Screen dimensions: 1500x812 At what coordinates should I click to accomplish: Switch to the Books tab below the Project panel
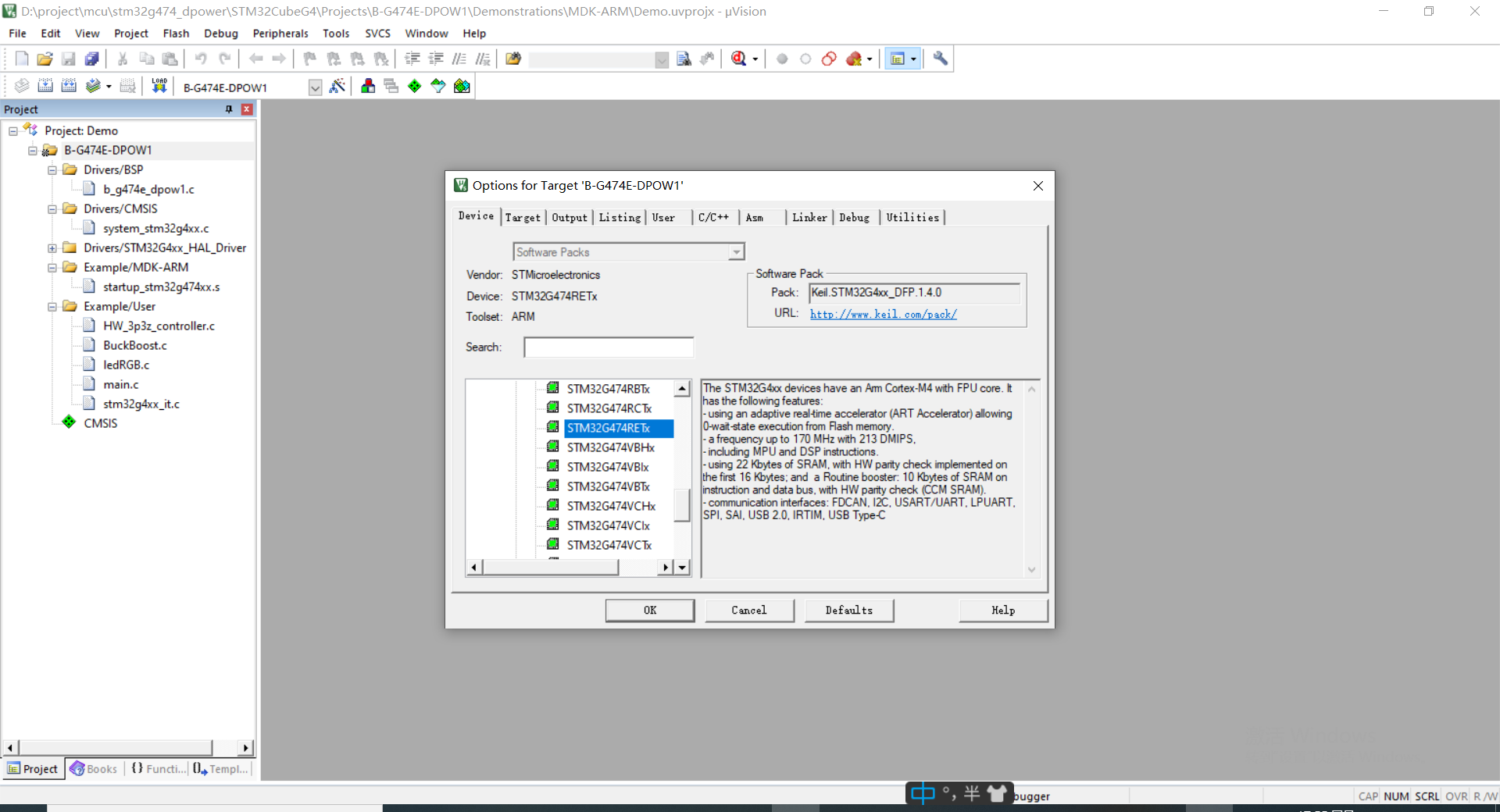coord(94,769)
